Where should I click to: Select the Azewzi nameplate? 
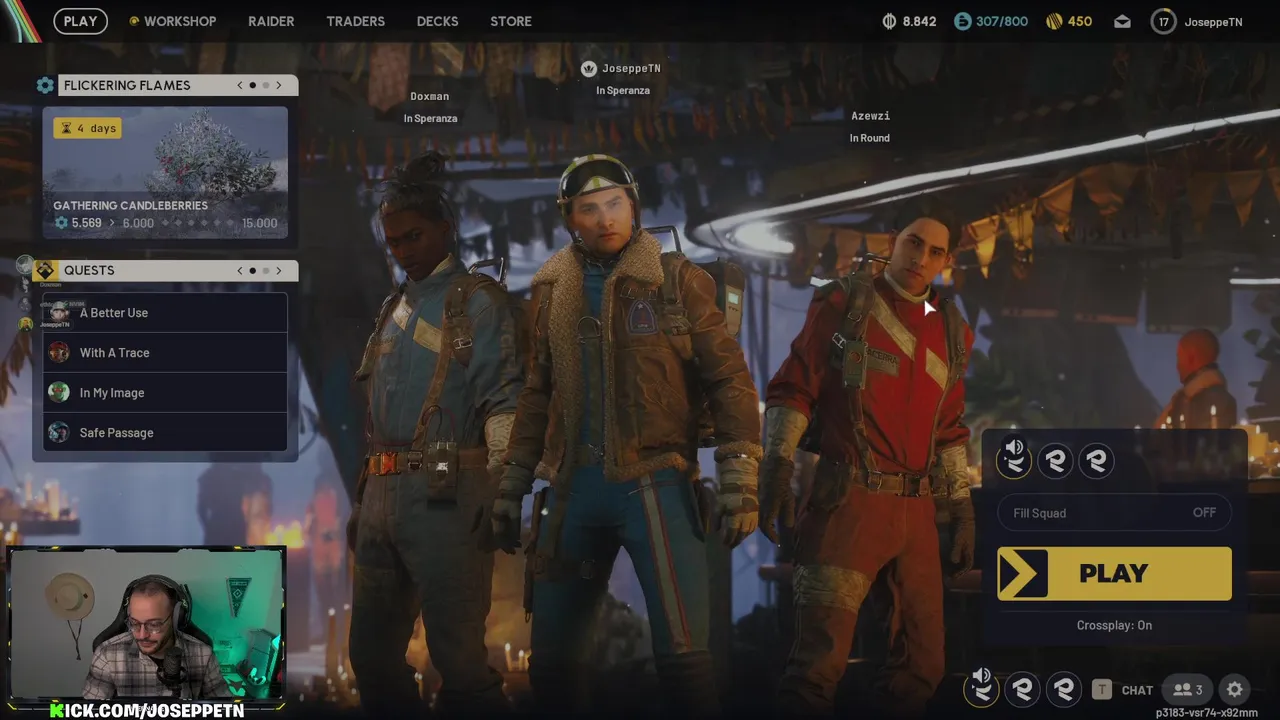tap(870, 116)
